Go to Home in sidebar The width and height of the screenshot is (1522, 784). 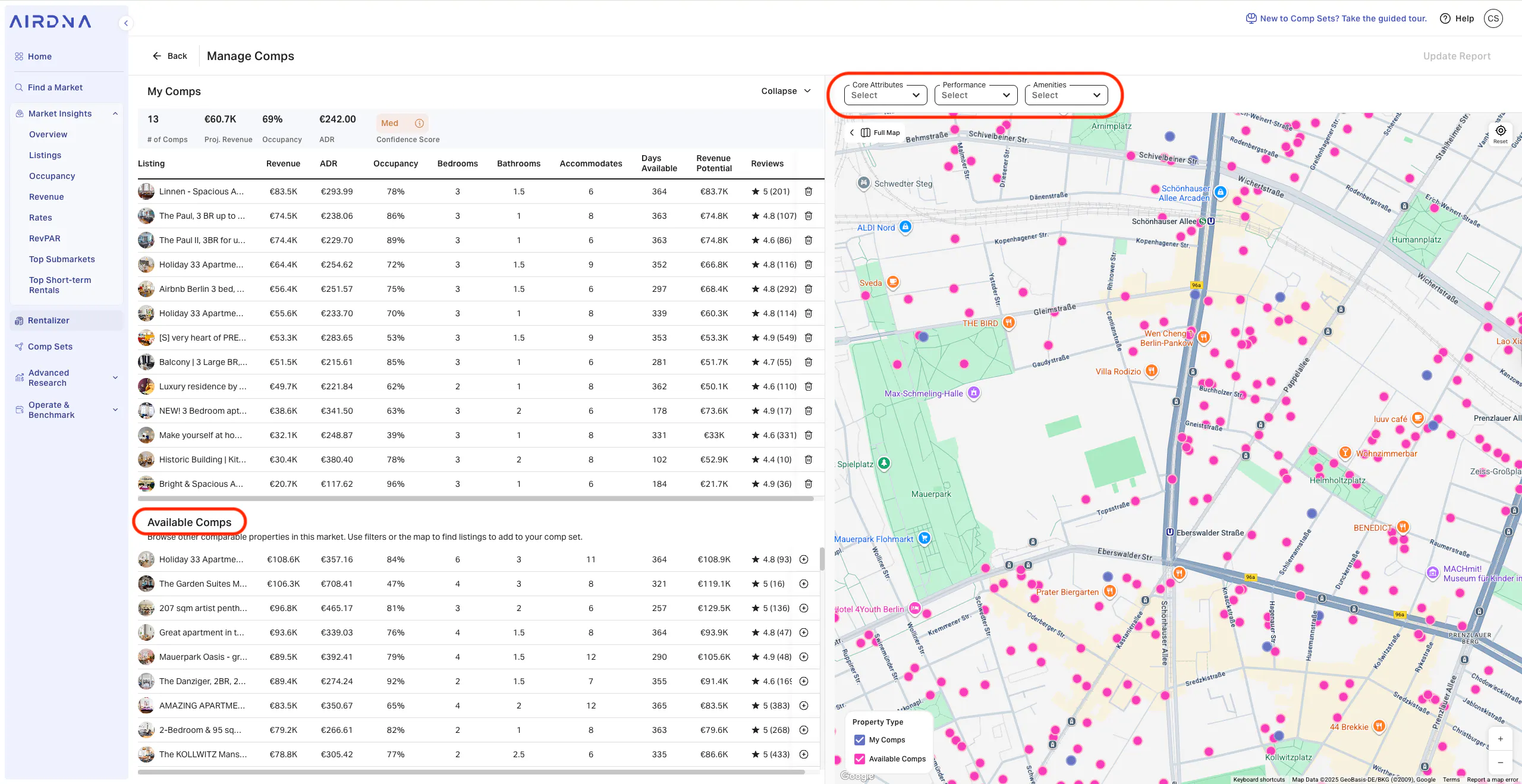[x=39, y=56]
